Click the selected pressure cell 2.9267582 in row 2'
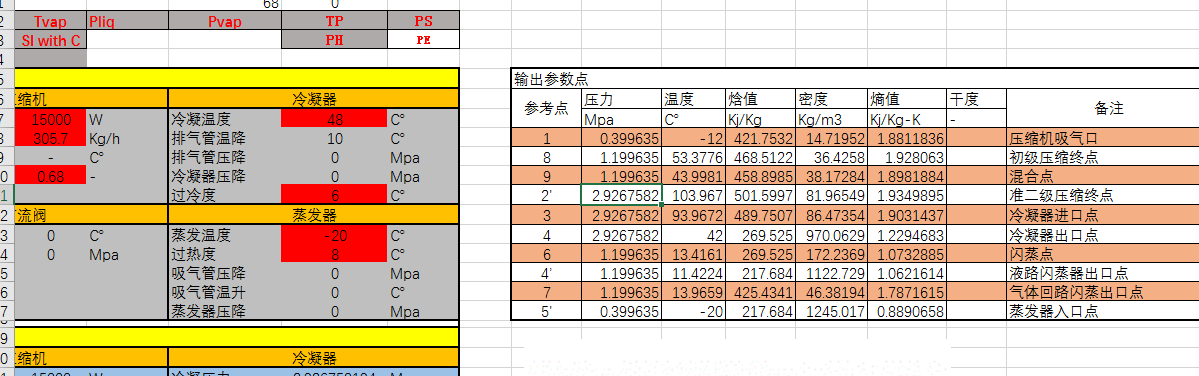Image resolution: width=1199 pixels, height=376 pixels. tap(622, 195)
